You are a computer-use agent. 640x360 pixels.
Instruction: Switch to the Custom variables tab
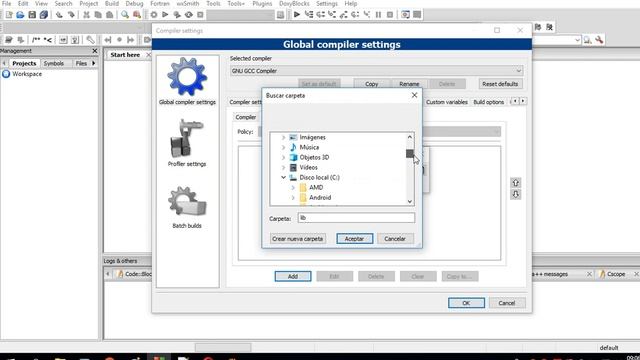coord(447,102)
